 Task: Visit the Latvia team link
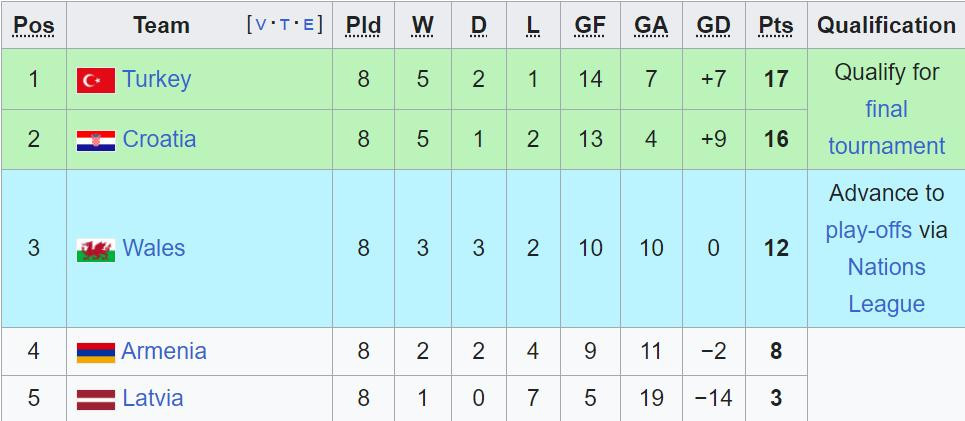coord(153,398)
